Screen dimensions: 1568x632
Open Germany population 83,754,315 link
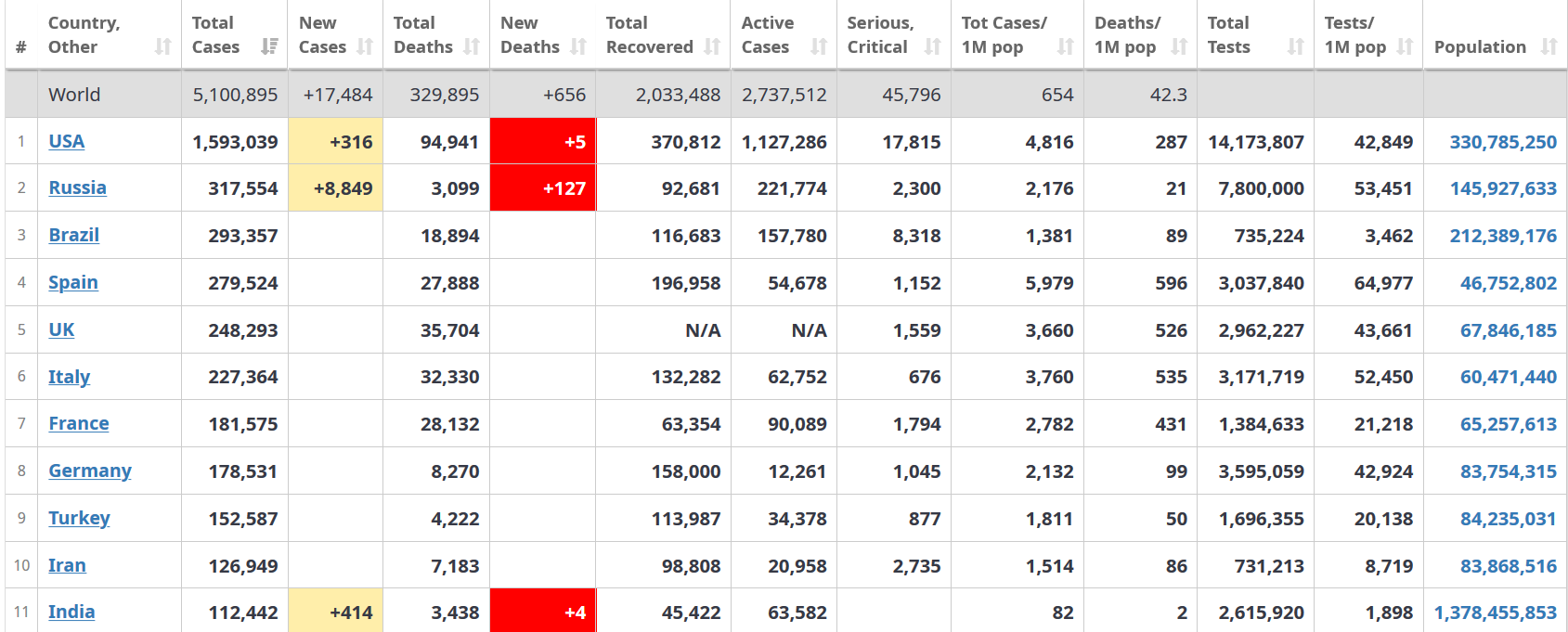click(x=1509, y=471)
